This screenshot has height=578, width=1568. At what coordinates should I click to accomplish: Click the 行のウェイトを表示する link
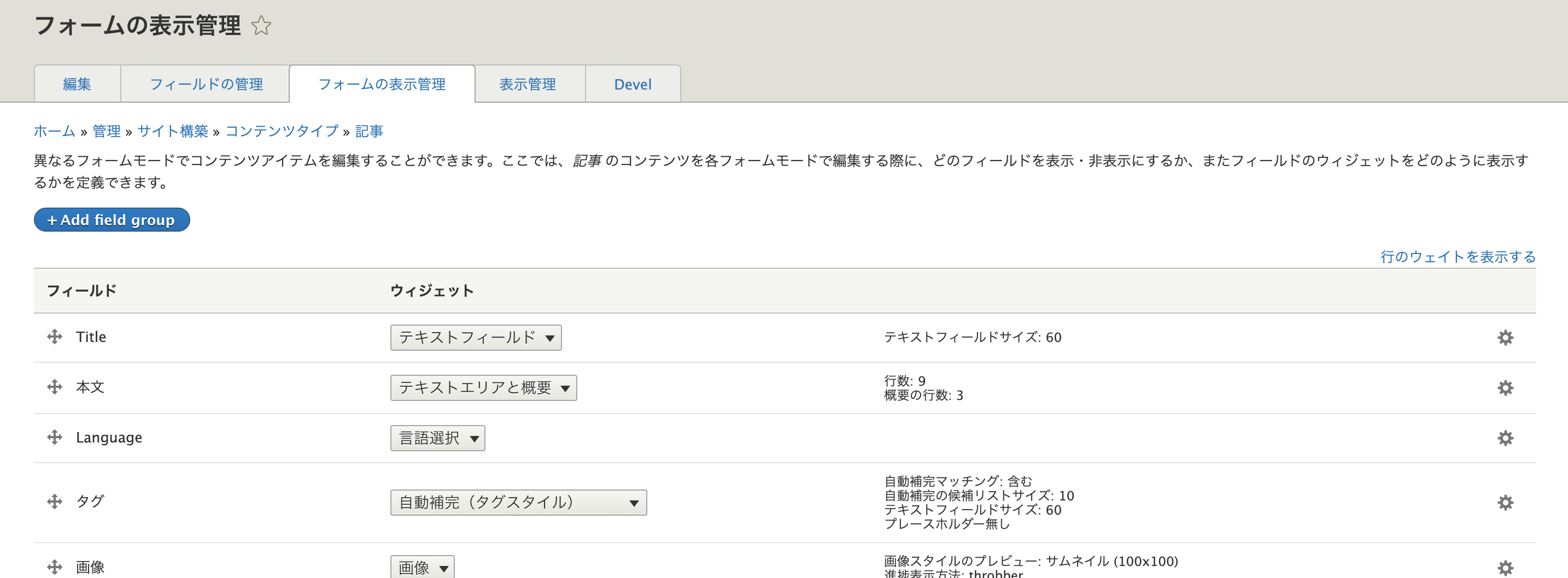[x=1457, y=257]
